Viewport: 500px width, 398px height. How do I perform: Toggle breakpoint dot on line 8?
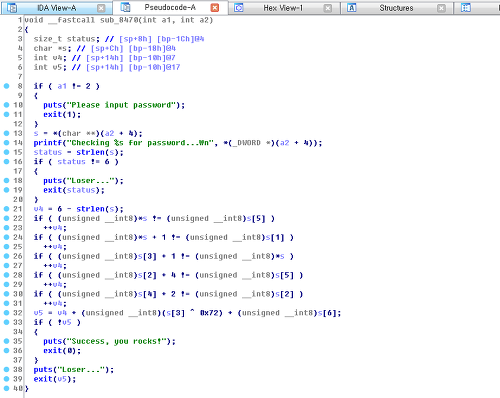6,86
